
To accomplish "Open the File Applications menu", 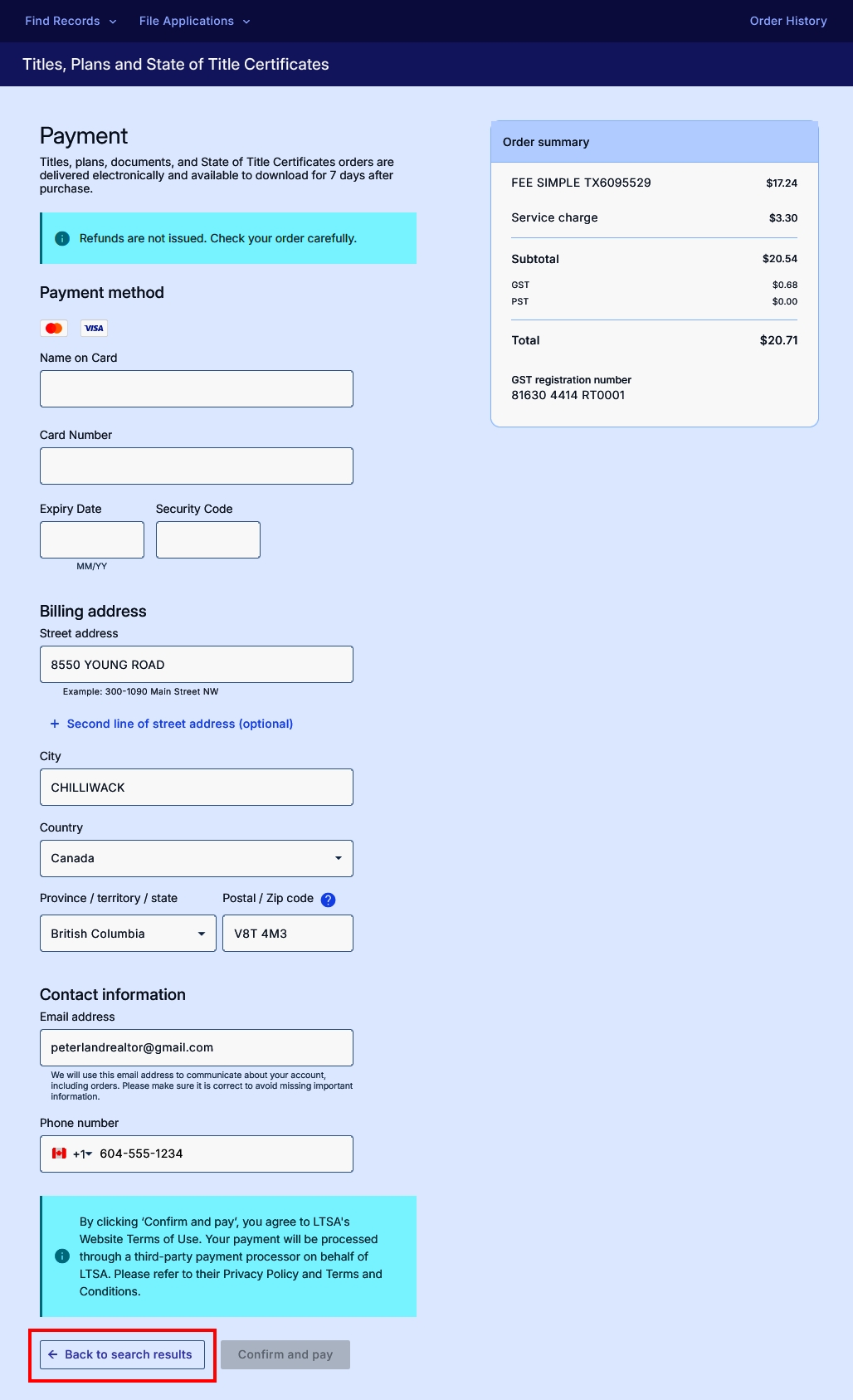I will (x=195, y=21).
